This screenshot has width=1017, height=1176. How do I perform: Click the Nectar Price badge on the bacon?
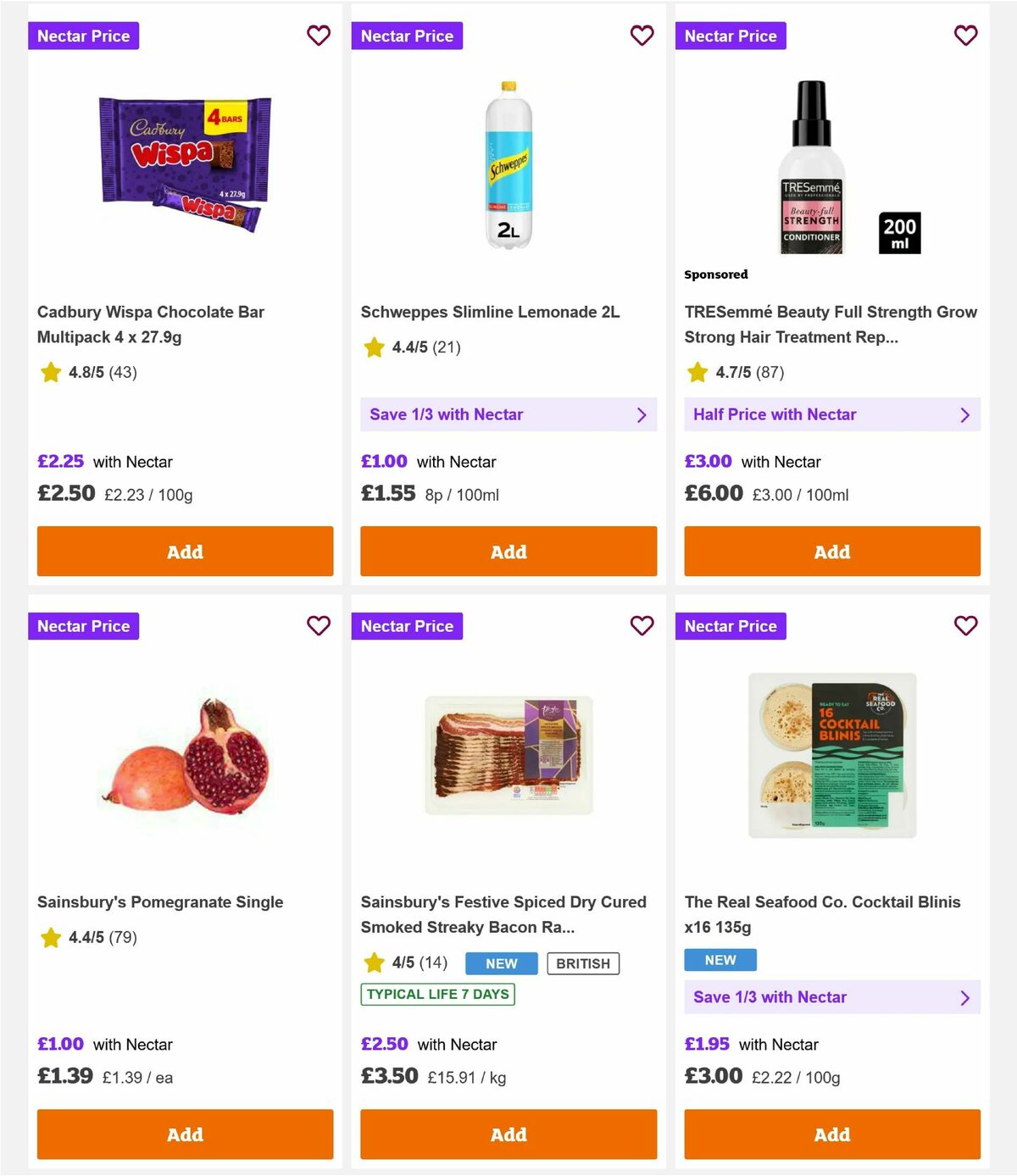[x=407, y=626]
